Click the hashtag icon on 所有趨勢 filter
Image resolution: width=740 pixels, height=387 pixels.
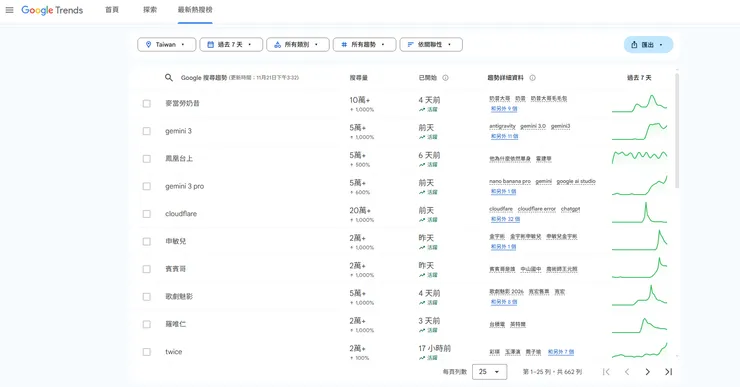pos(344,44)
